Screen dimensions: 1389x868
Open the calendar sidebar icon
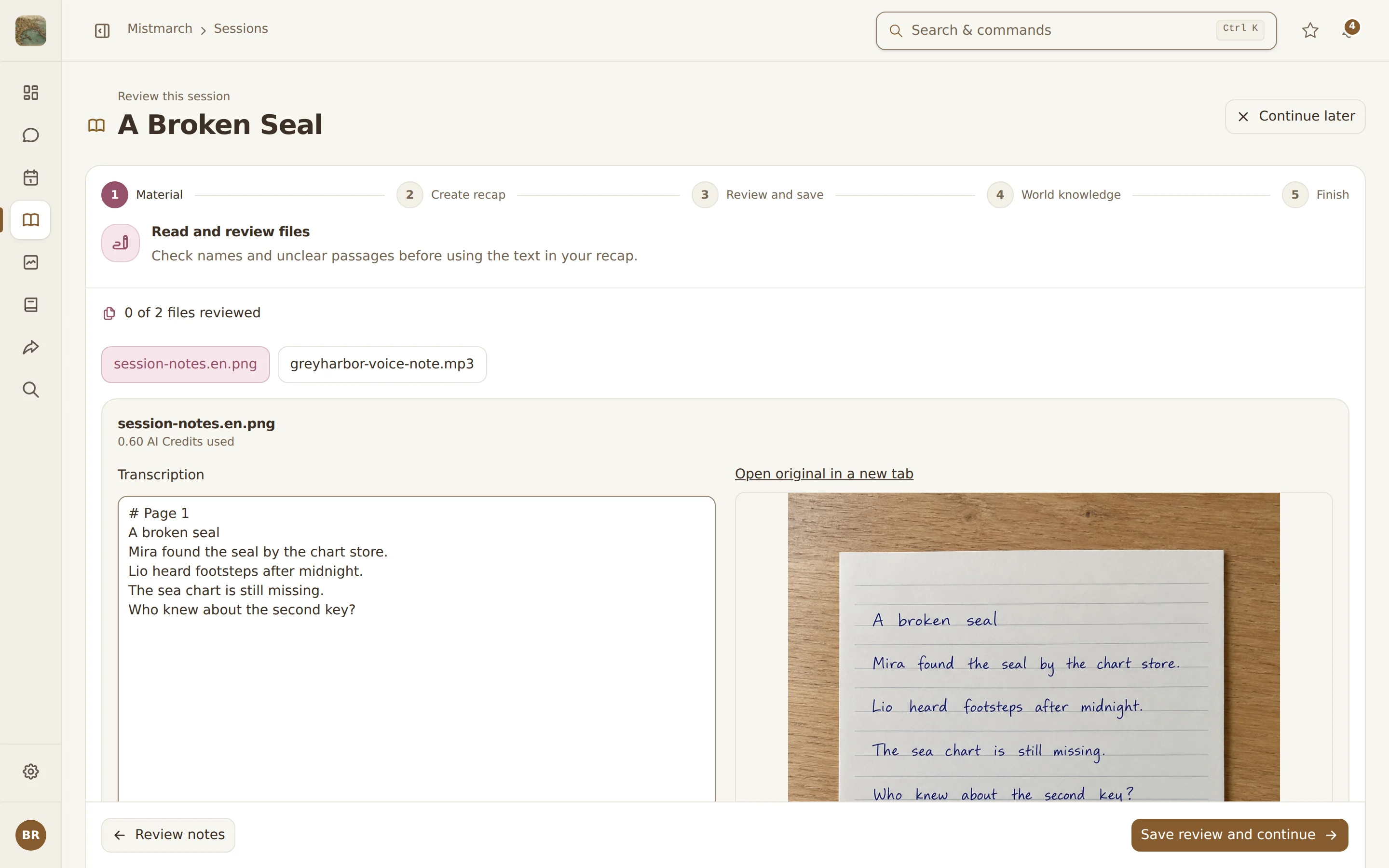30,177
